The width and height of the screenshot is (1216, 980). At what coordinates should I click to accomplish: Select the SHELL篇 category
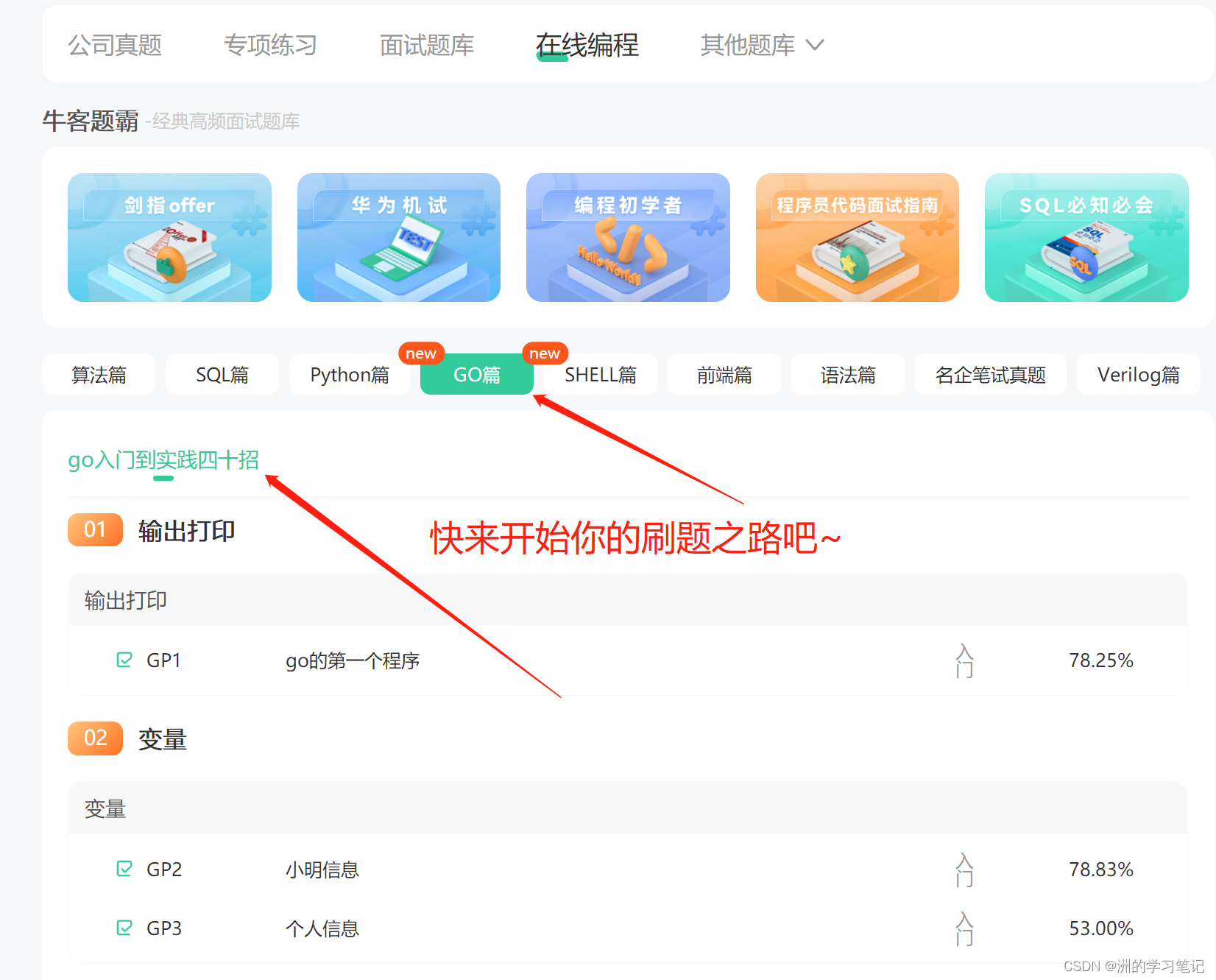click(x=601, y=375)
